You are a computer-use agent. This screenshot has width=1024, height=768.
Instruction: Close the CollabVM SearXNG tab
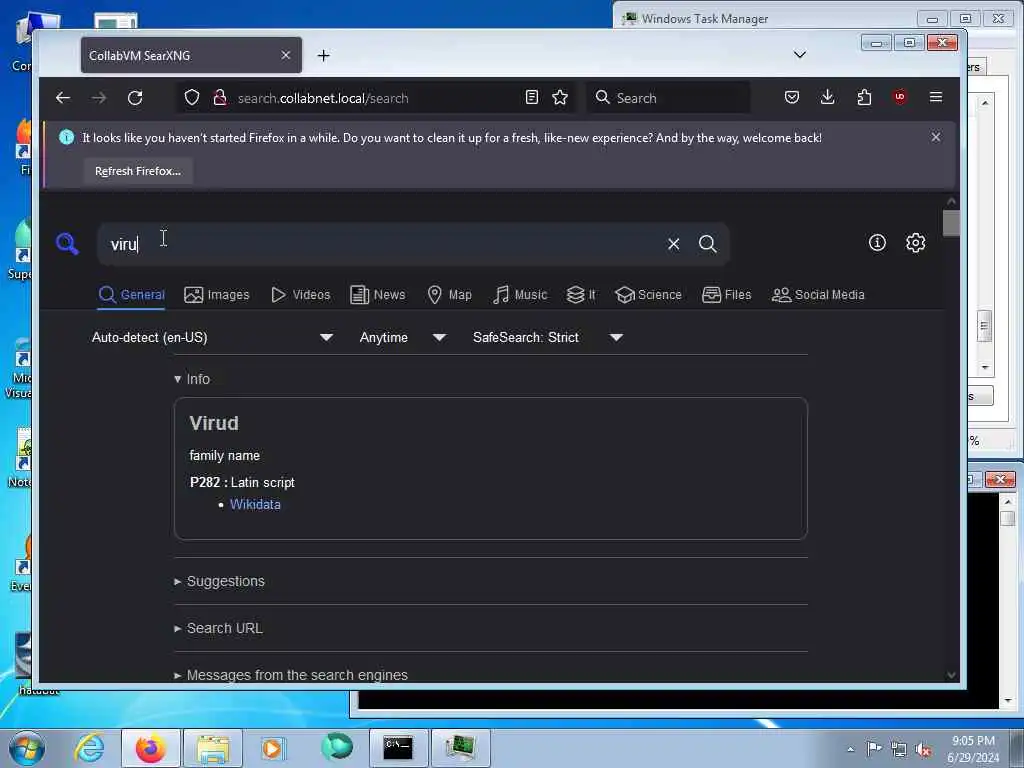pyautogui.click(x=285, y=56)
